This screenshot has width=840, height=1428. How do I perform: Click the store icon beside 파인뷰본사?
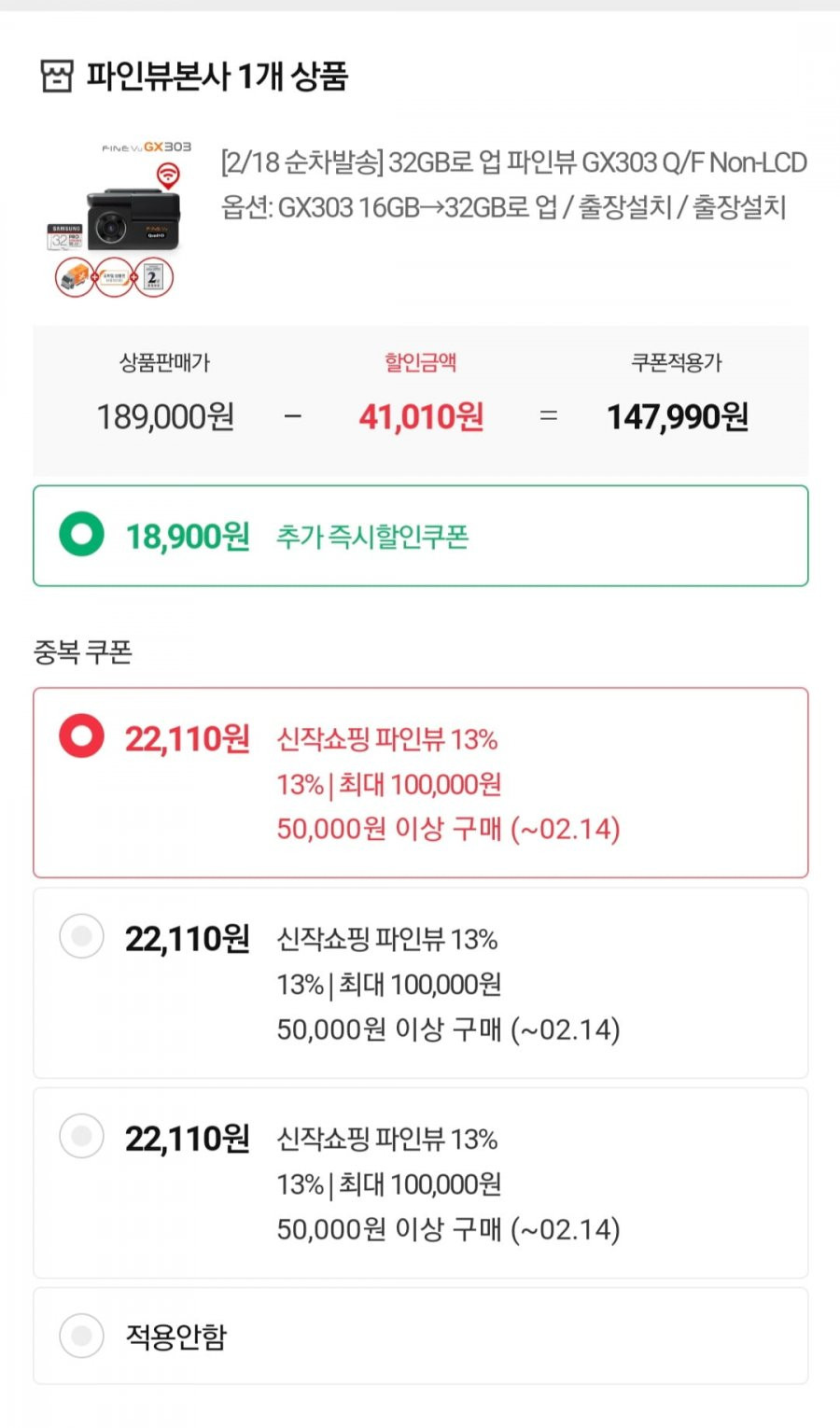(x=56, y=76)
